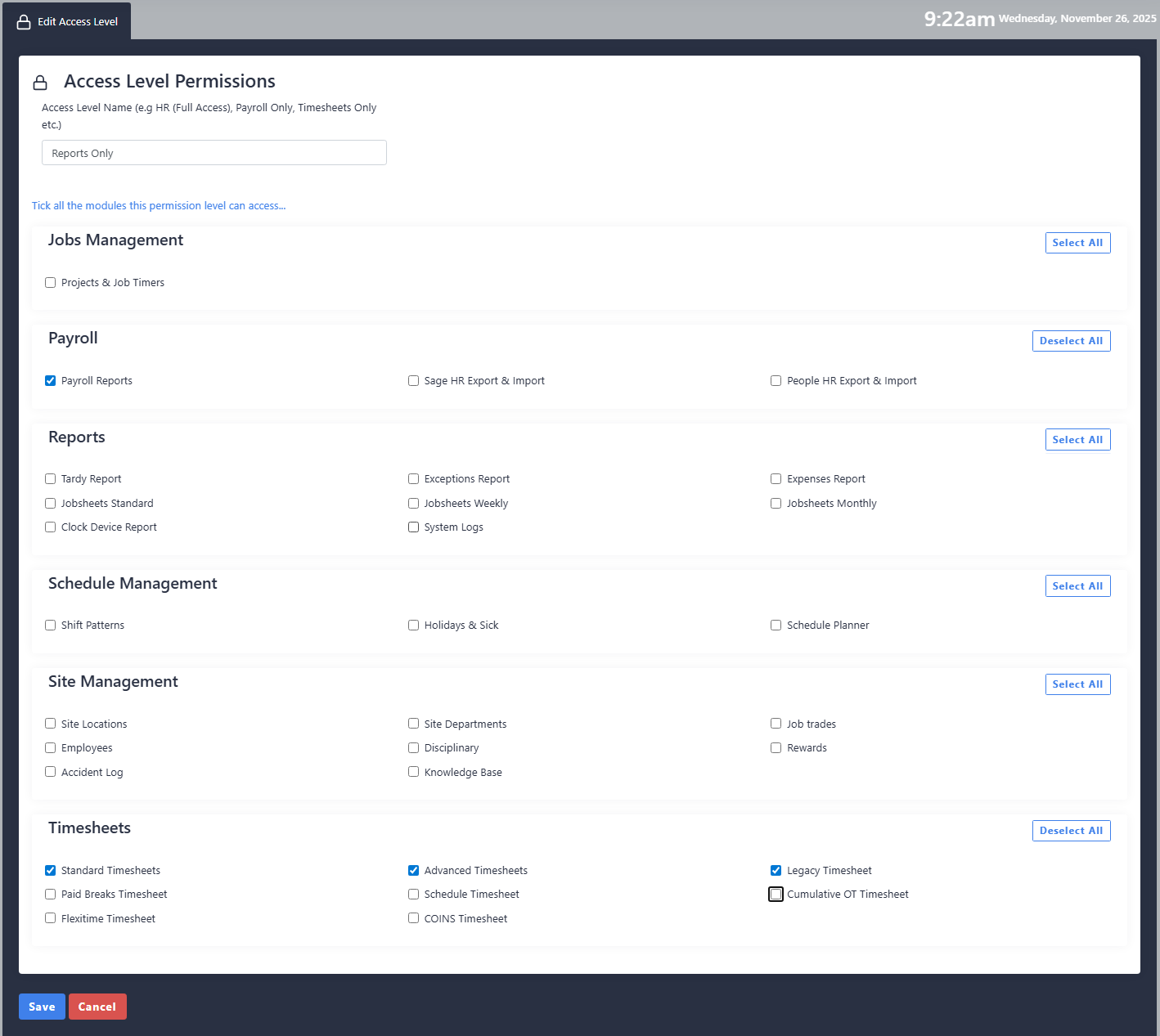Tick Paid Breaks Timesheet checkbox
This screenshot has height=1036, width=1160.
51,895
